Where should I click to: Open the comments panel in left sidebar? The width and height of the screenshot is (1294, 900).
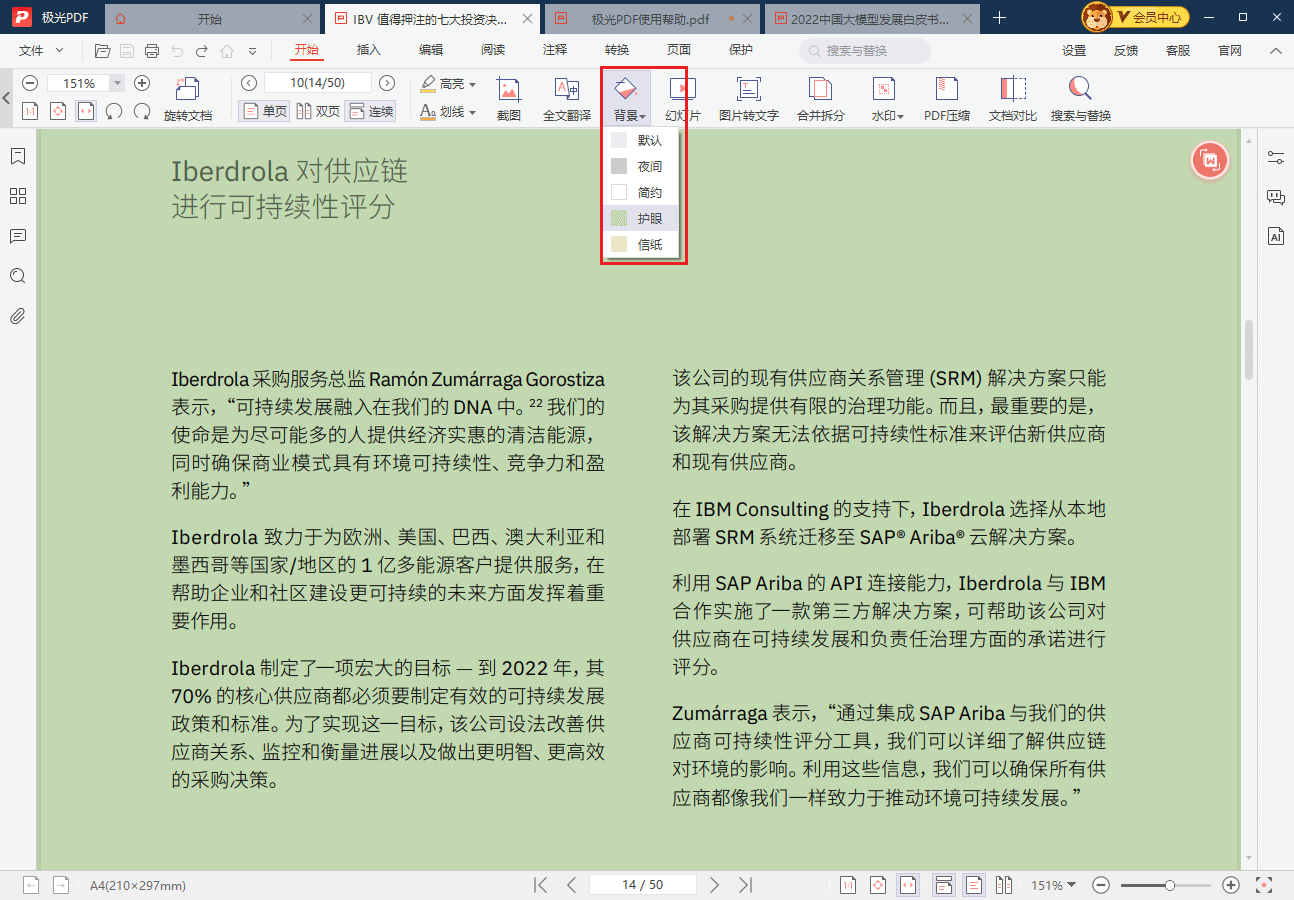(17, 236)
